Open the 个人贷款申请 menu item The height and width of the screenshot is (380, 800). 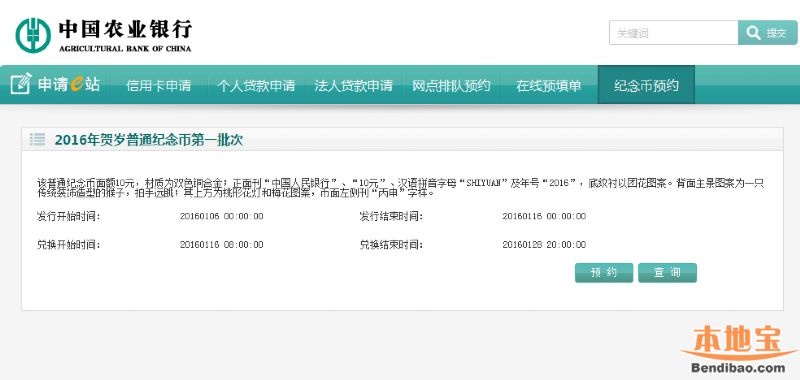[256, 85]
